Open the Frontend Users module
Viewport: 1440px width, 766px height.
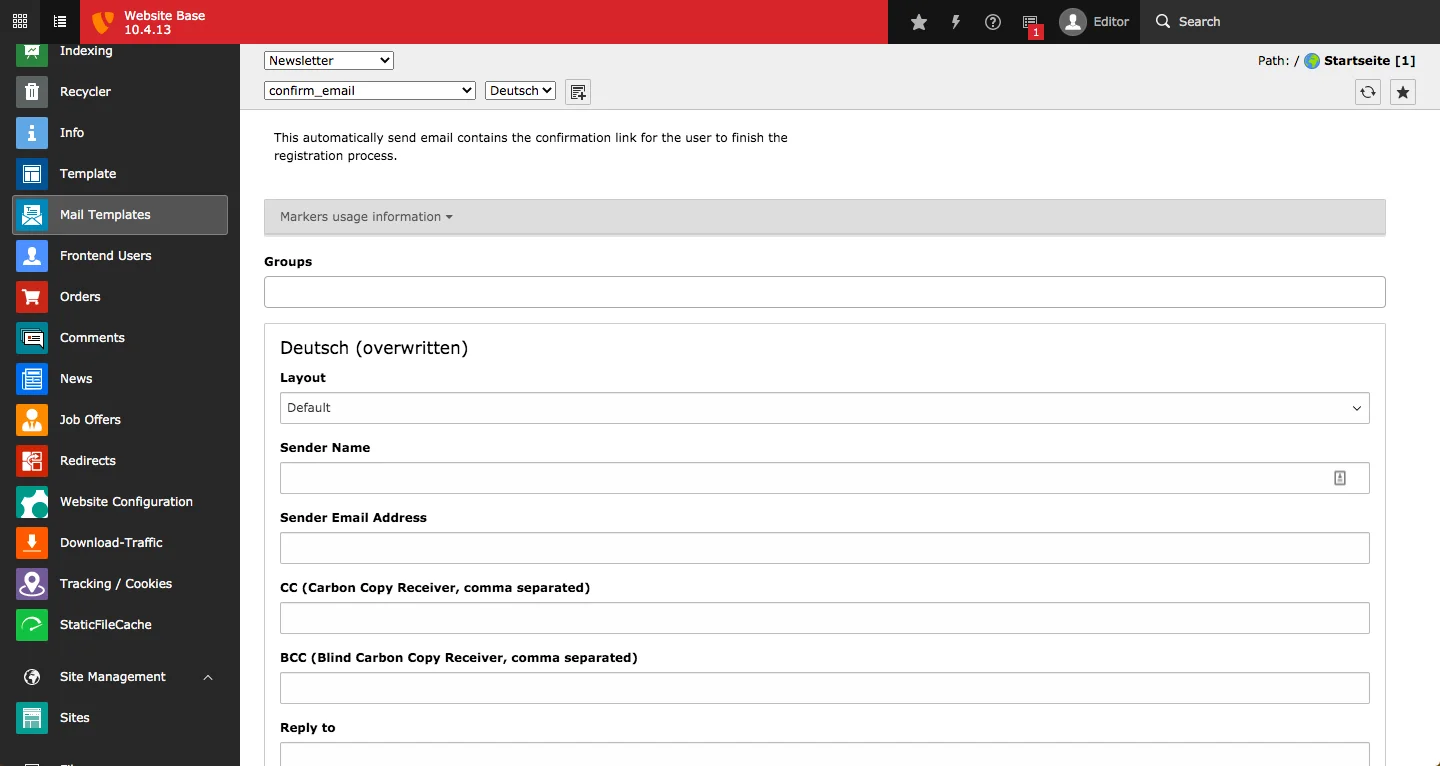click(105, 255)
